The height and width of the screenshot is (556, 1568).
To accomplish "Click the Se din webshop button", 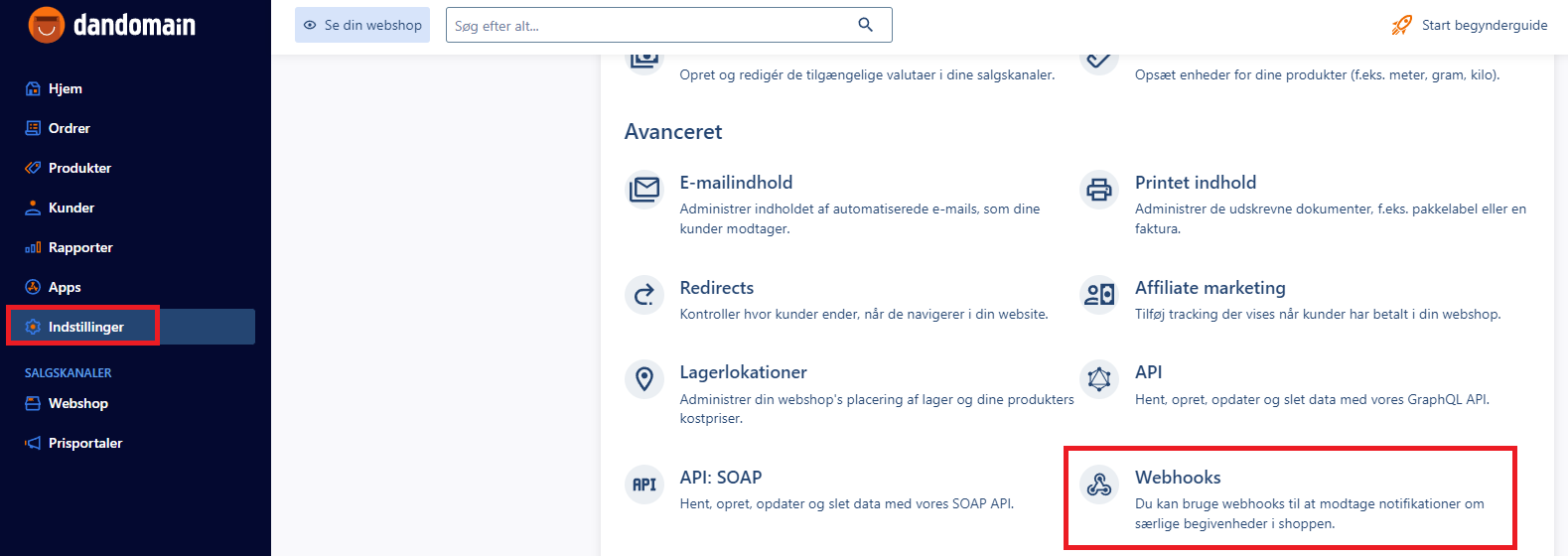I will (362, 25).
